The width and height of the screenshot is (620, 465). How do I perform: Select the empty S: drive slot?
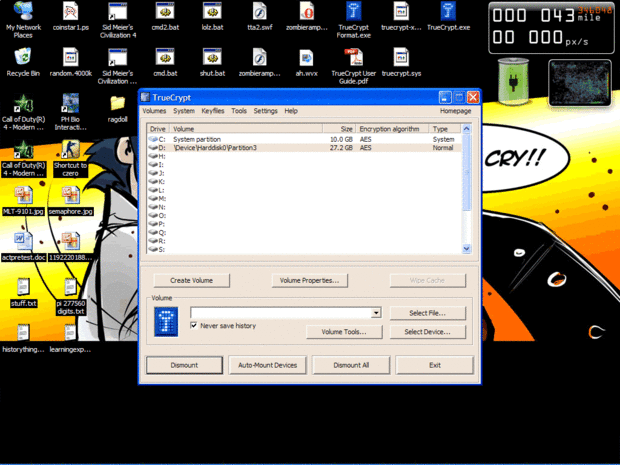coord(157,250)
